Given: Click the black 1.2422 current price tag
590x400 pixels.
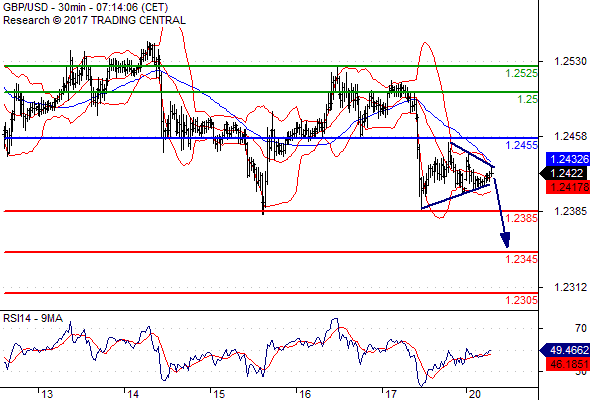Looking at the screenshot, I should [564, 173].
